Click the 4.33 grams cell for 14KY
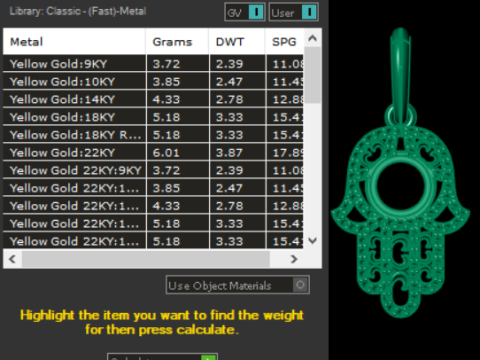The image size is (480, 360). (178, 99)
